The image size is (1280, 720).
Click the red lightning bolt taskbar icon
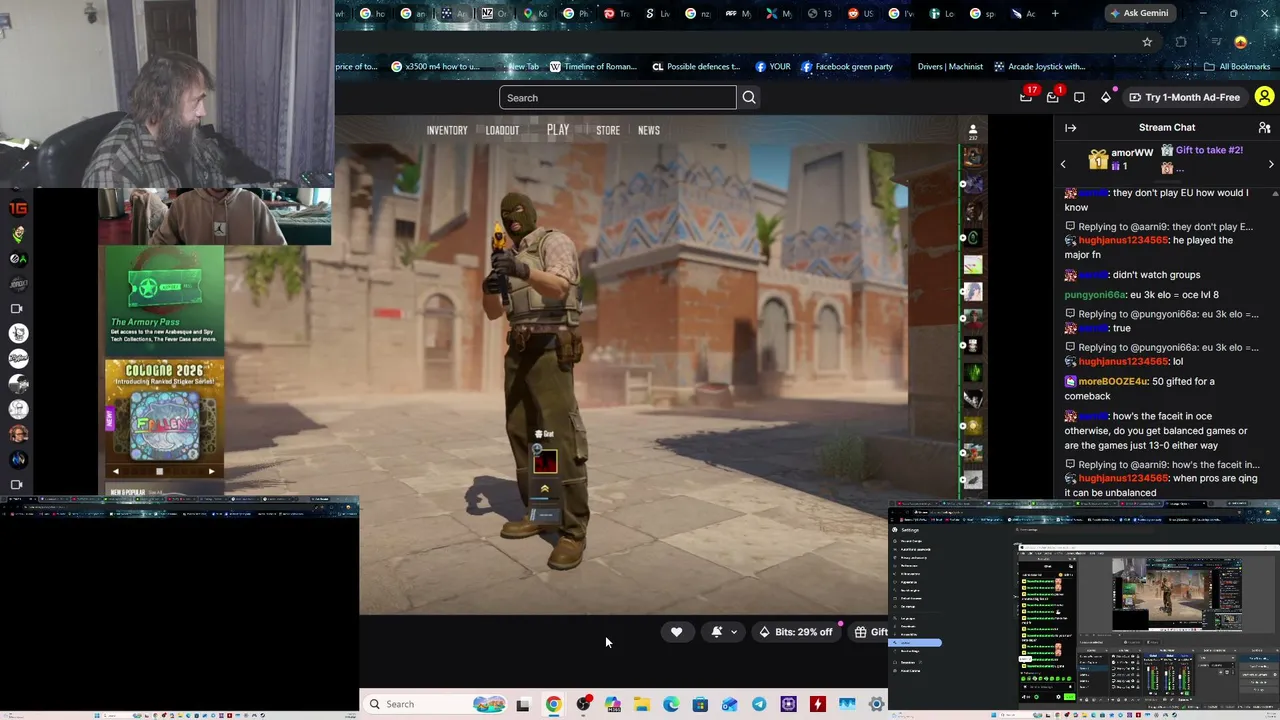(x=818, y=704)
